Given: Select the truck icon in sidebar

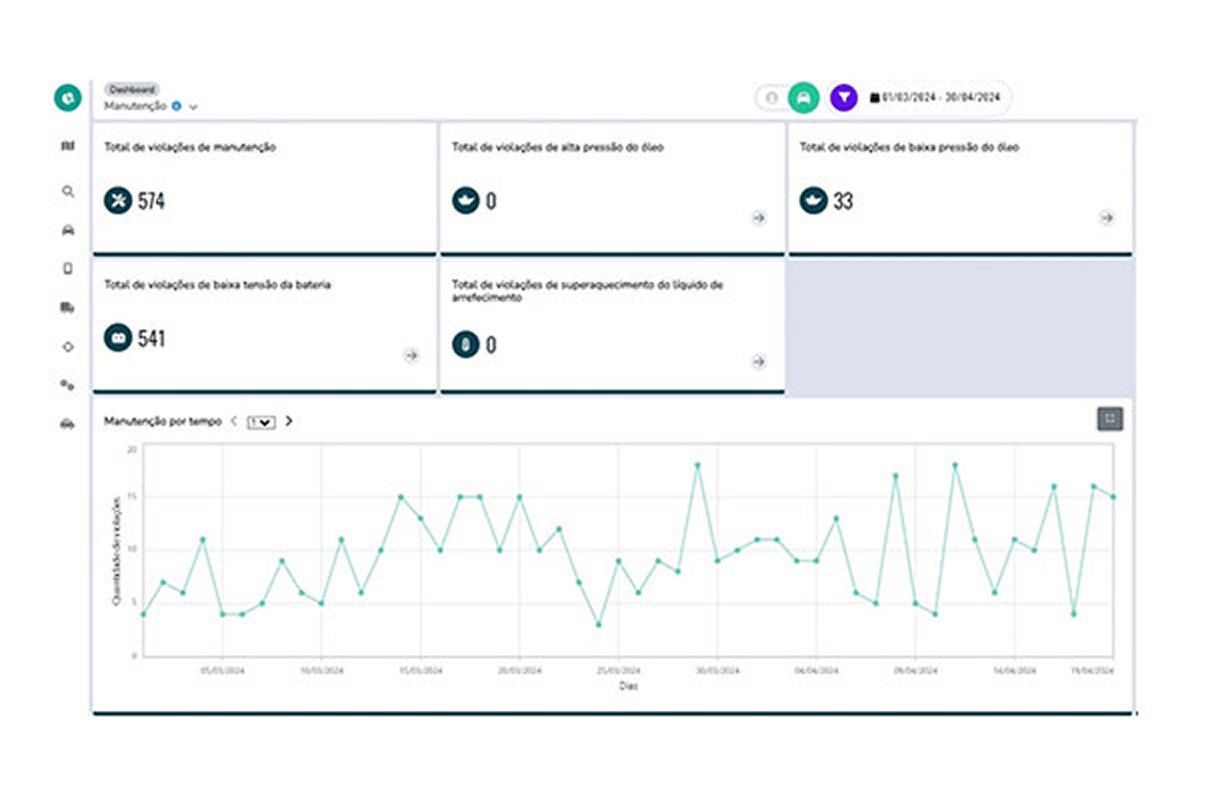Looking at the screenshot, I should 67,308.
